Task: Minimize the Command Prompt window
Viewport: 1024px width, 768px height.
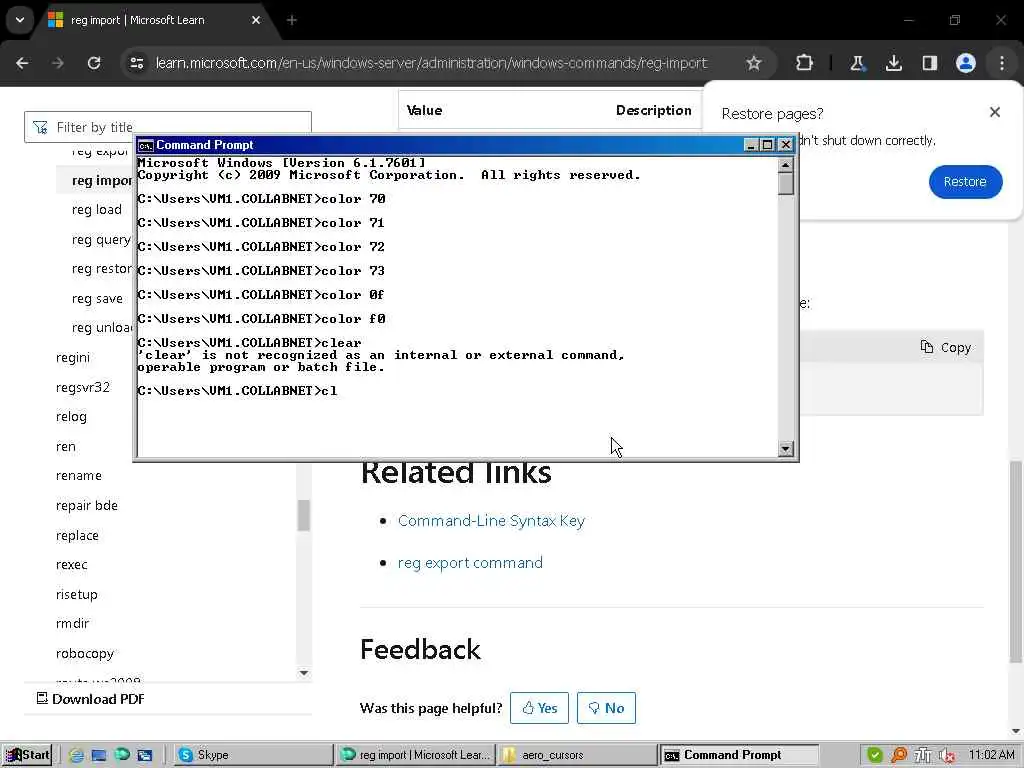Action: [x=751, y=145]
